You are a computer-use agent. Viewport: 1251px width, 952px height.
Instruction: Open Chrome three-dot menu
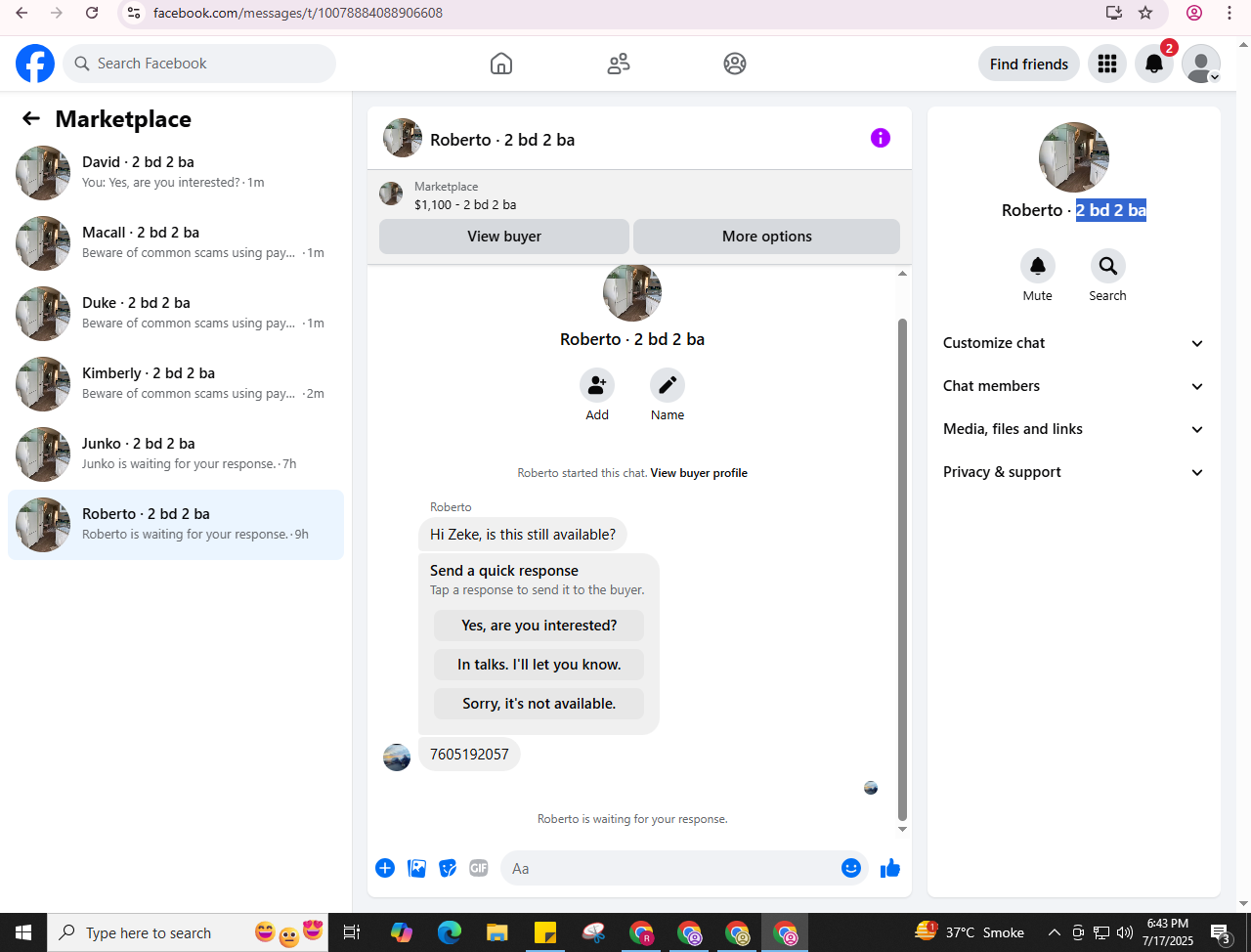point(1229,13)
